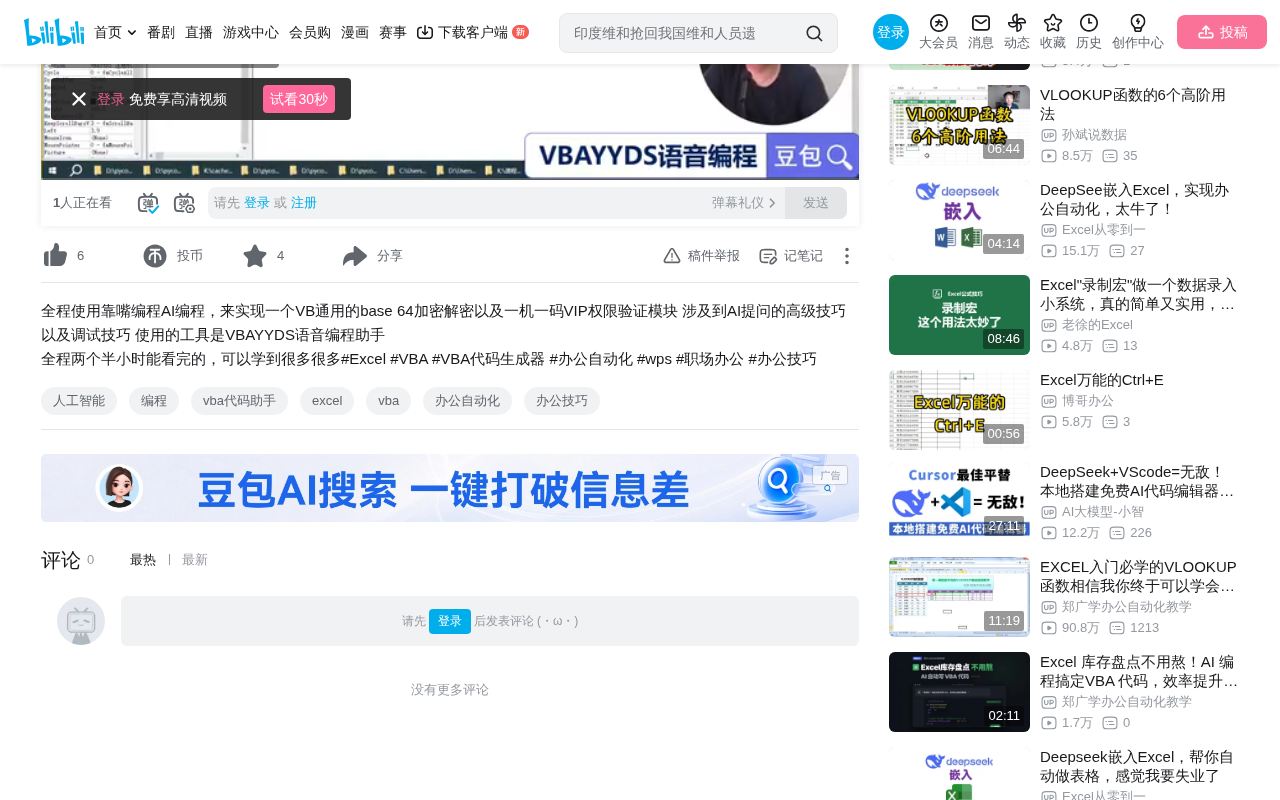Click the 办公技巧 tag
Viewport: 1280px width, 800px height.
[x=562, y=401]
